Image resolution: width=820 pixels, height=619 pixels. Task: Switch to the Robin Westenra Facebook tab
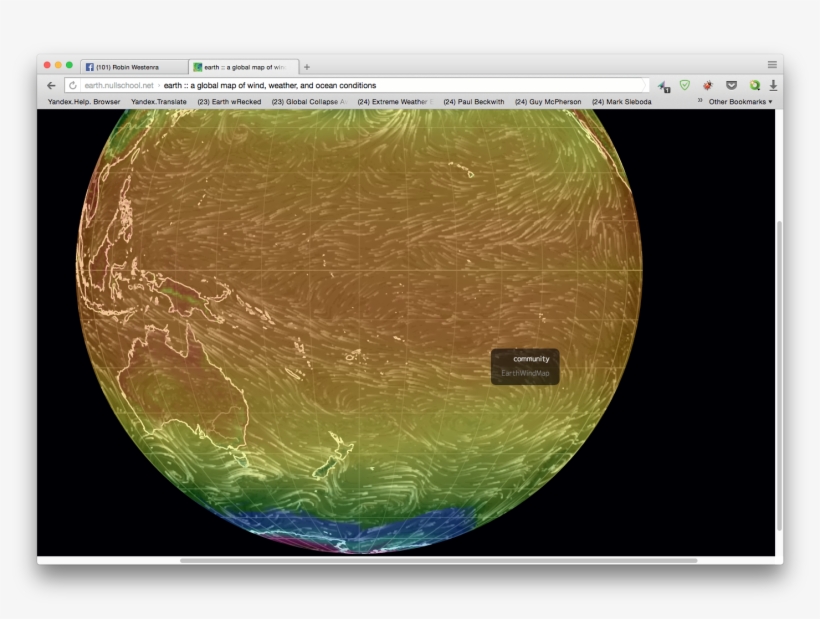133,67
